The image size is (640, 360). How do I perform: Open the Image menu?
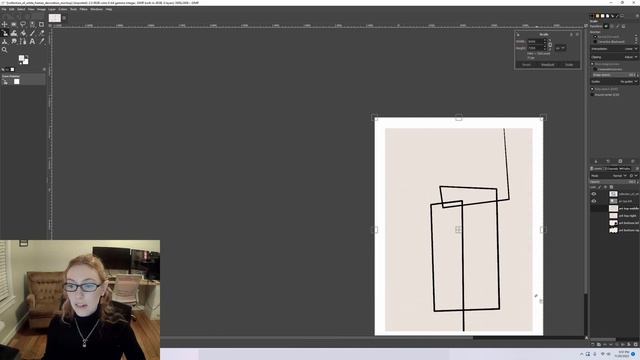[41, 9]
